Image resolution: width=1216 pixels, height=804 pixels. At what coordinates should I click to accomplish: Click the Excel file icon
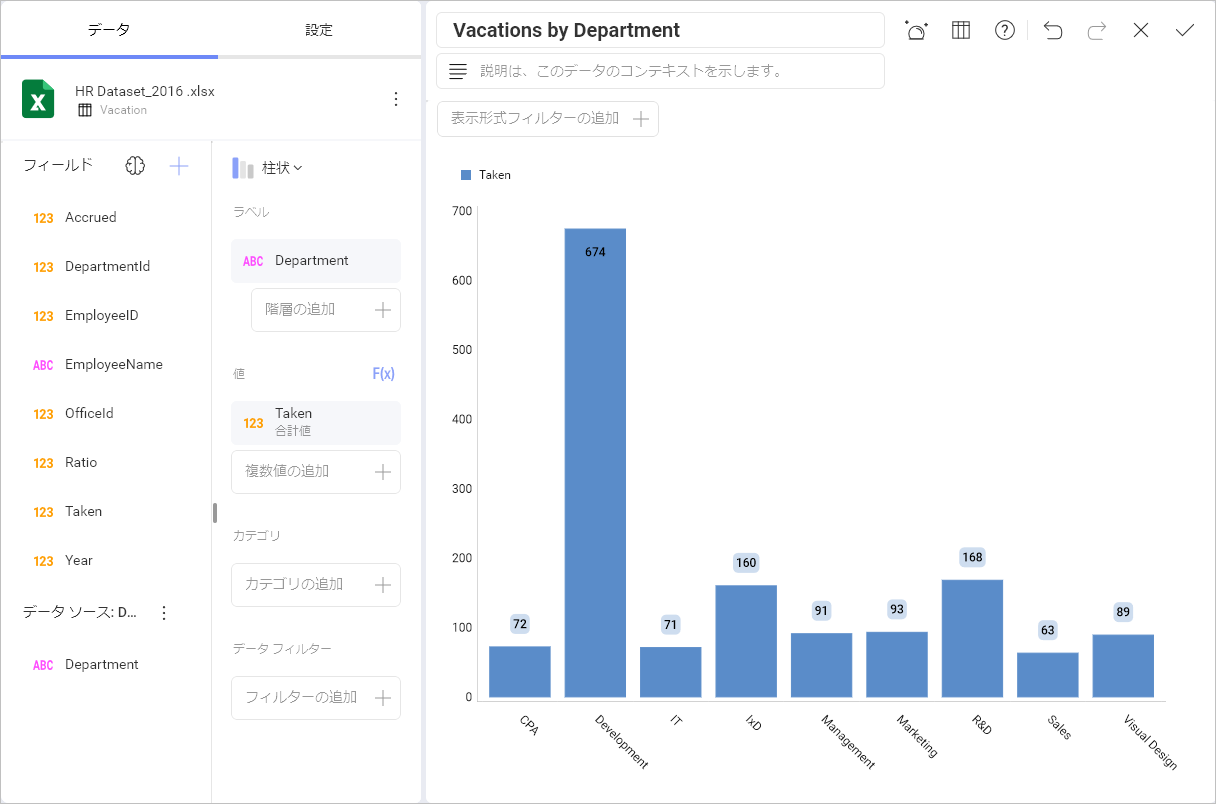click(38, 99)
